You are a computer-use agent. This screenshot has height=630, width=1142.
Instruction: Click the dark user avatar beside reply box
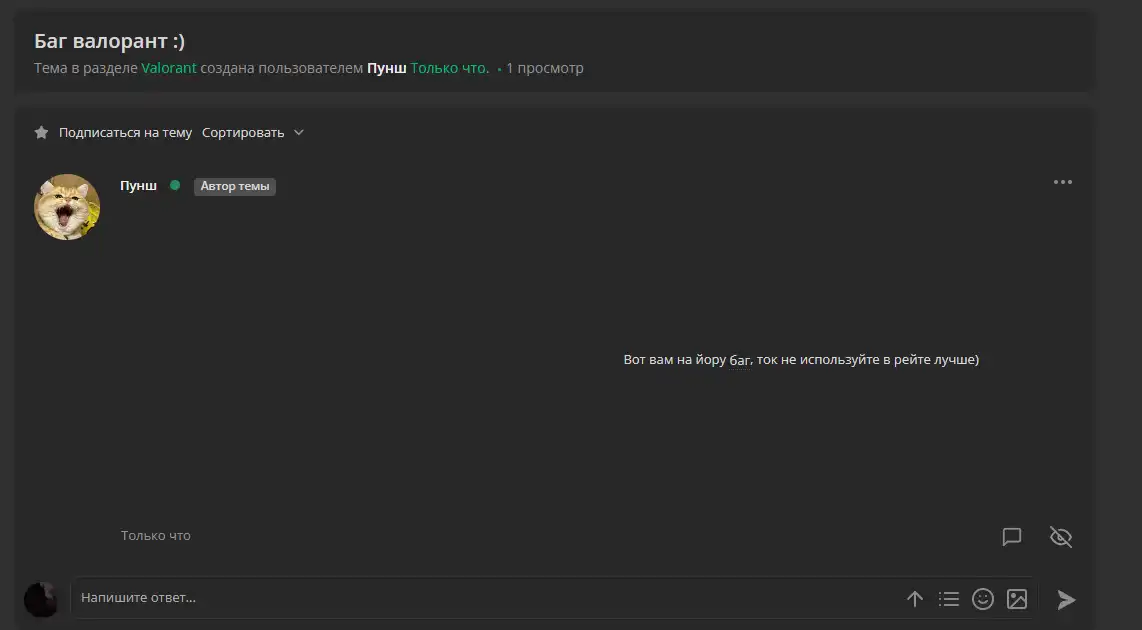point(41,599)
